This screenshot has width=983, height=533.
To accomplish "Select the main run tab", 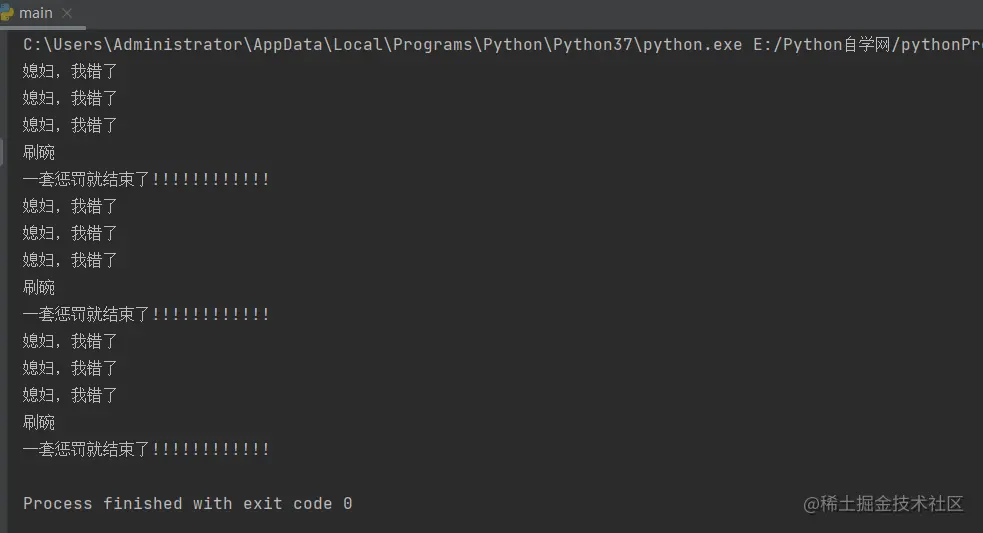I will click(x=36, y=13).
